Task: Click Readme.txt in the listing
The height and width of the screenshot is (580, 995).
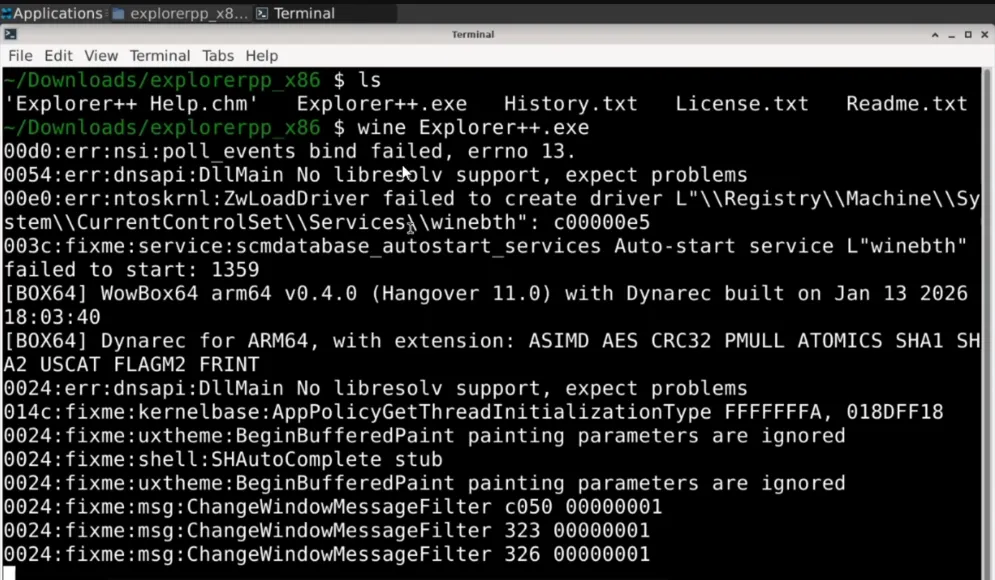Action: (907, 103)
